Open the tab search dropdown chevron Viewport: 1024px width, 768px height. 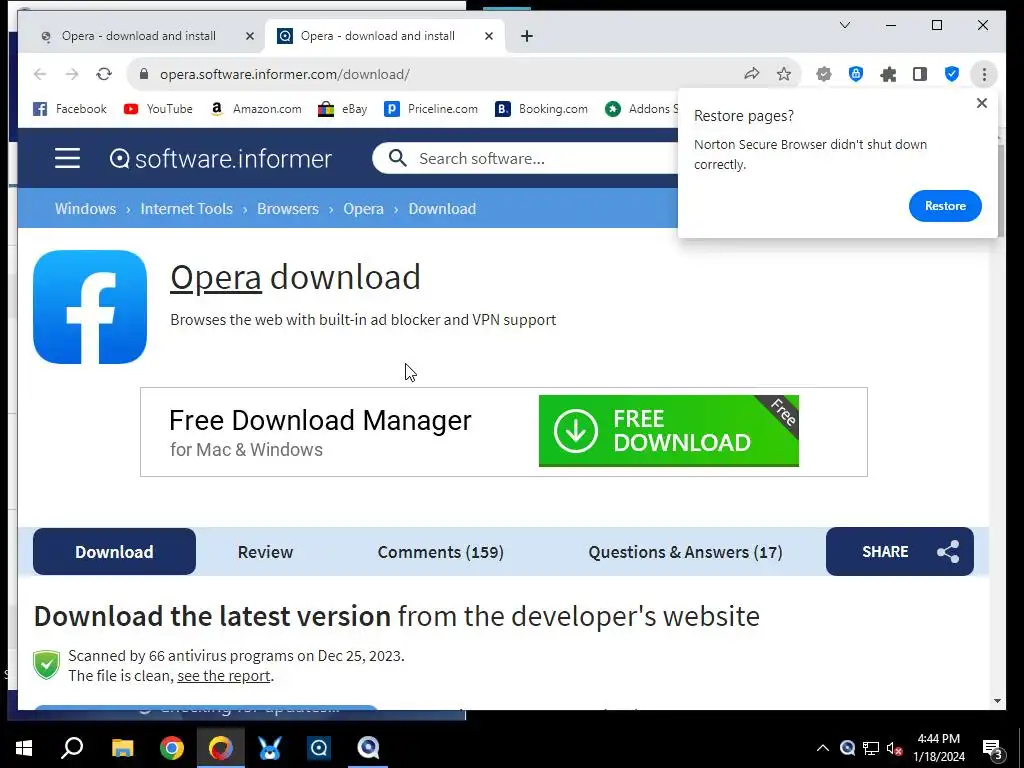pyautogui.click(x=844, y=25)
